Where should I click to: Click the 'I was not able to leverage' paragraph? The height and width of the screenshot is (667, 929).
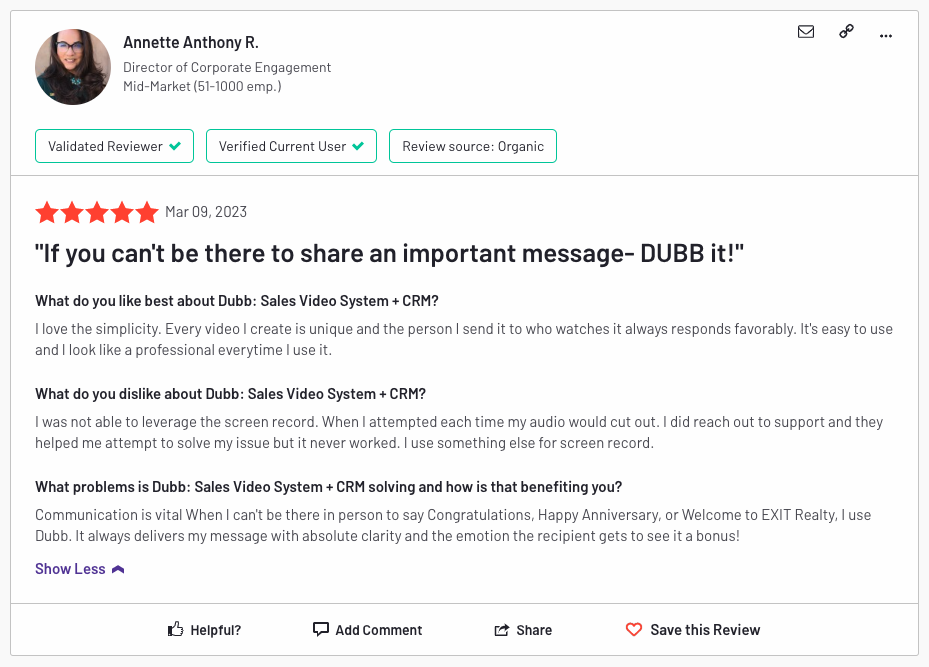point(459,432)
